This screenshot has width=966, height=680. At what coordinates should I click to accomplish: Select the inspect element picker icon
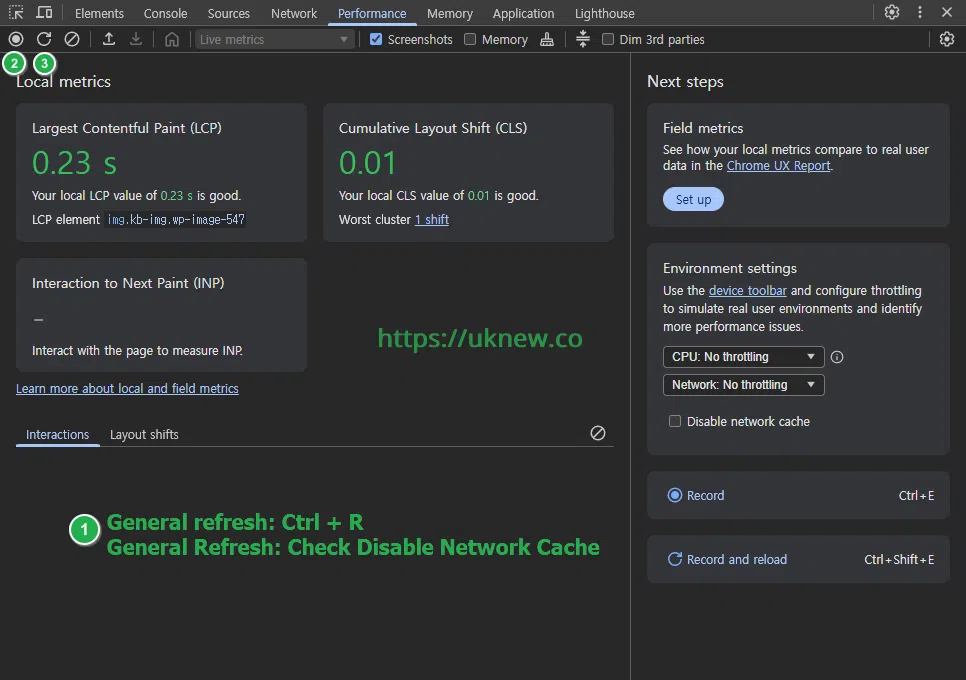tap(17, 13)
